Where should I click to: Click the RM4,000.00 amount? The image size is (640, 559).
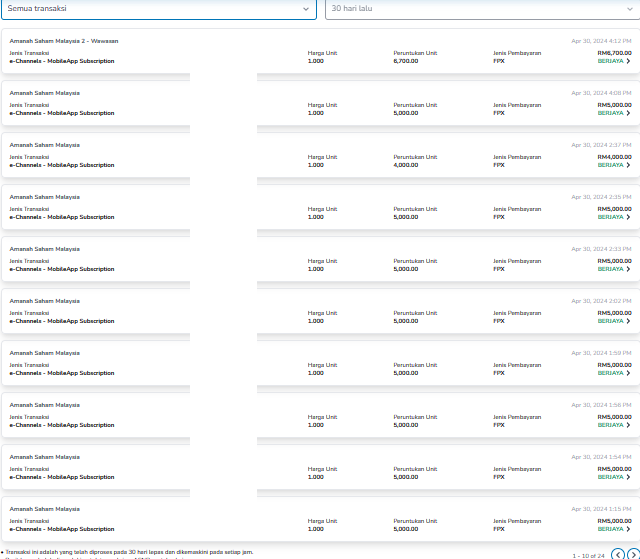(614, 157)
